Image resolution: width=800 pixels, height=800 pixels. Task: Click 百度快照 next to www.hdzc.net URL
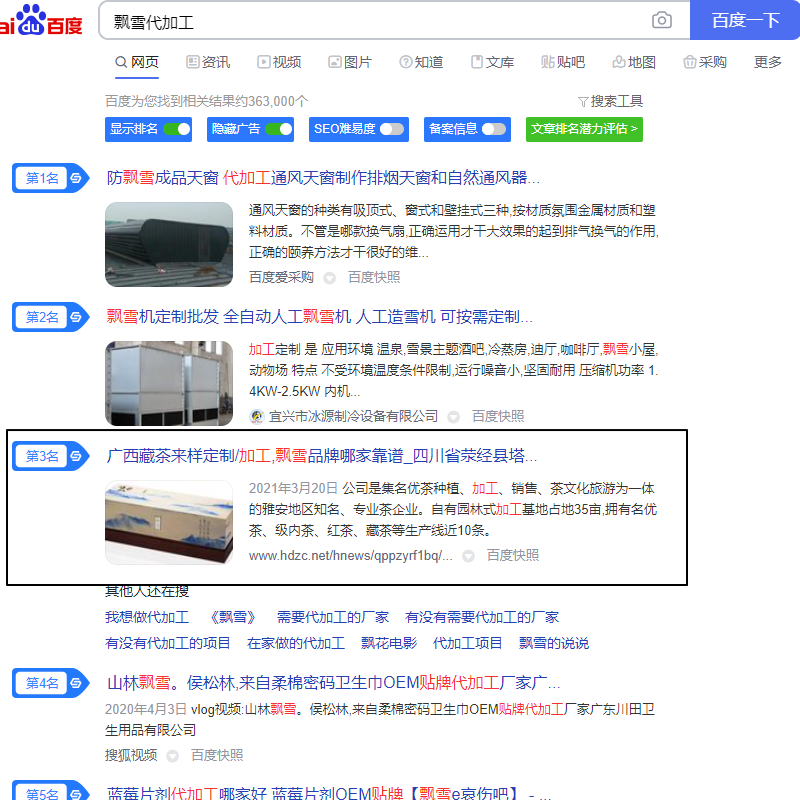pos(513,556)
